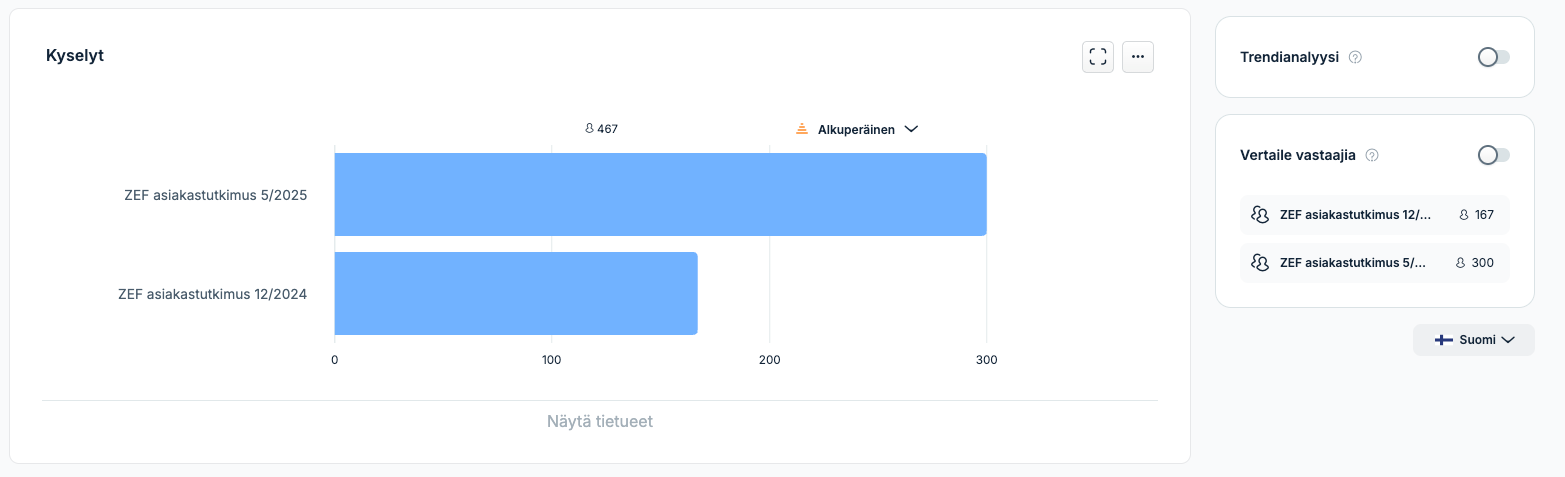The width and height of the screenshot is (1565, 477).
Task: Click the orange stack icon beside Alkuperäinen
Action: point(801,129)
